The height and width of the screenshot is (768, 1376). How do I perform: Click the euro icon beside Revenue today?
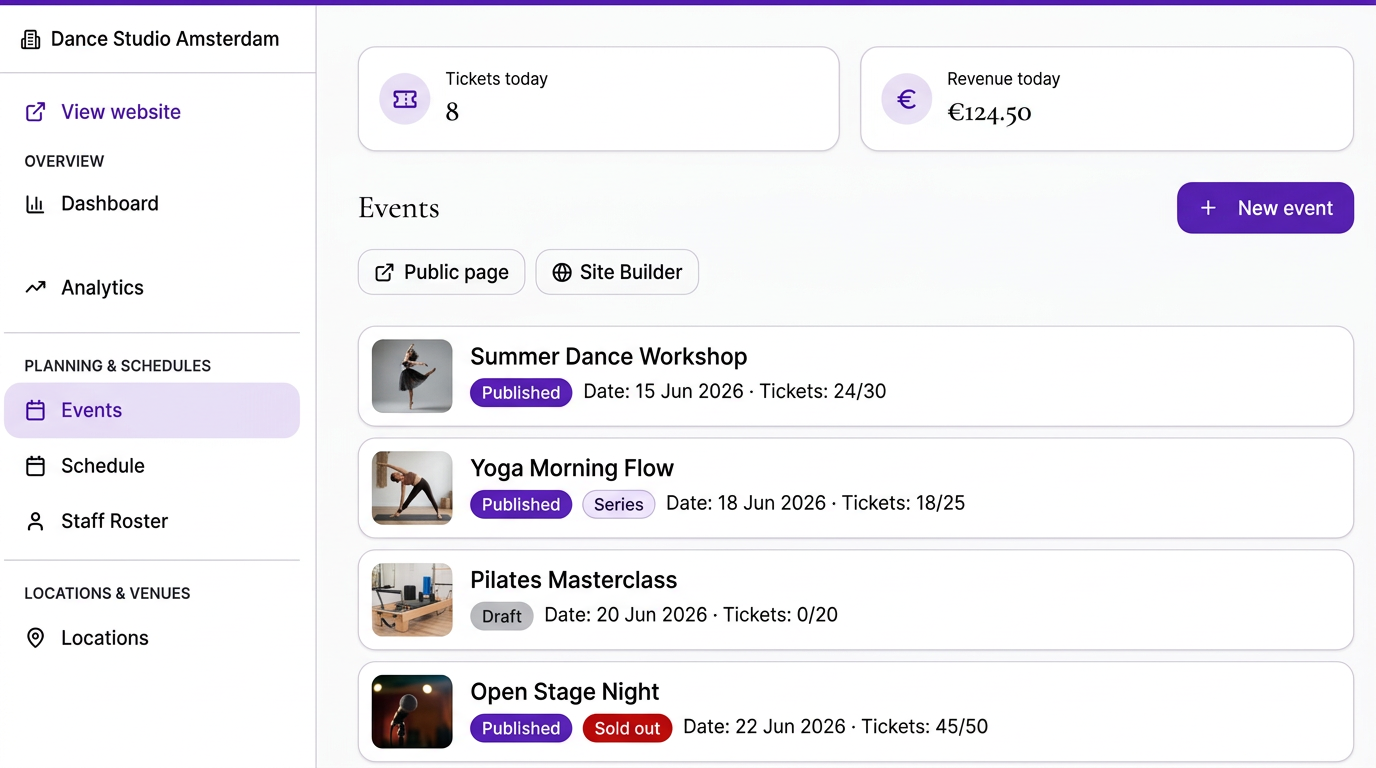tap(906, 99)
